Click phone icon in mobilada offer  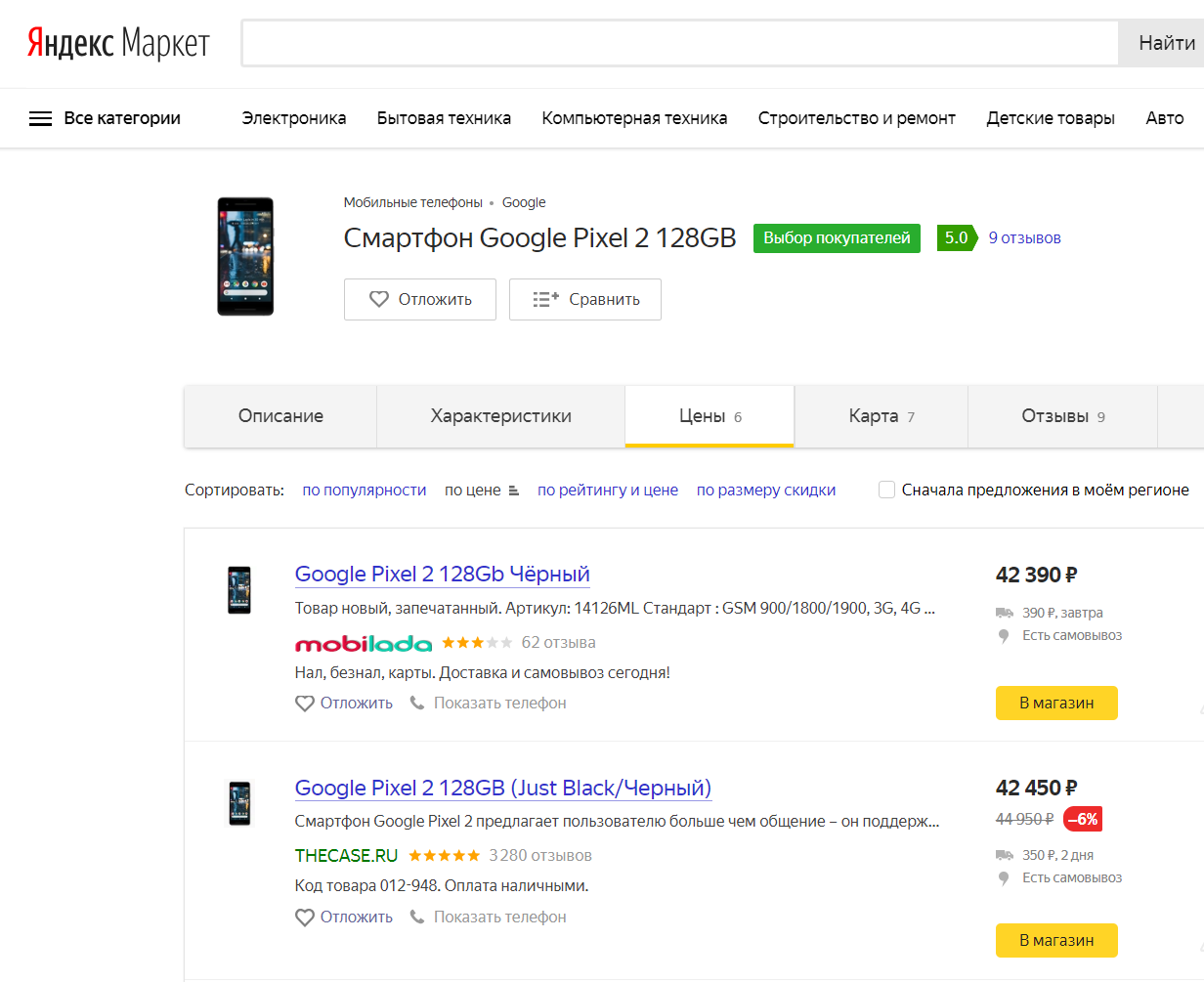point(417,703)
